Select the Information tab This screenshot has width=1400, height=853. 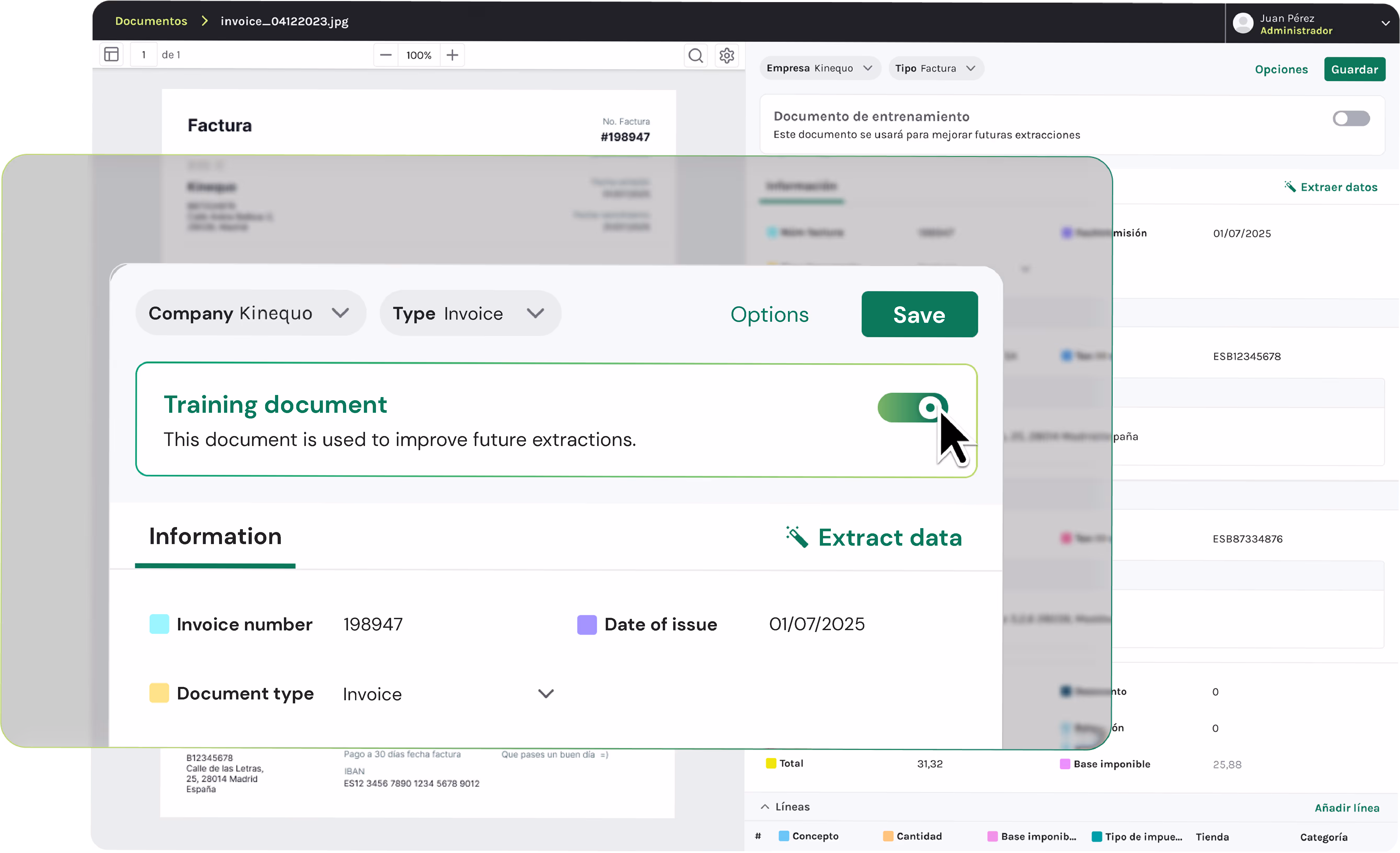pyautogui.click(x=215, y=536)
